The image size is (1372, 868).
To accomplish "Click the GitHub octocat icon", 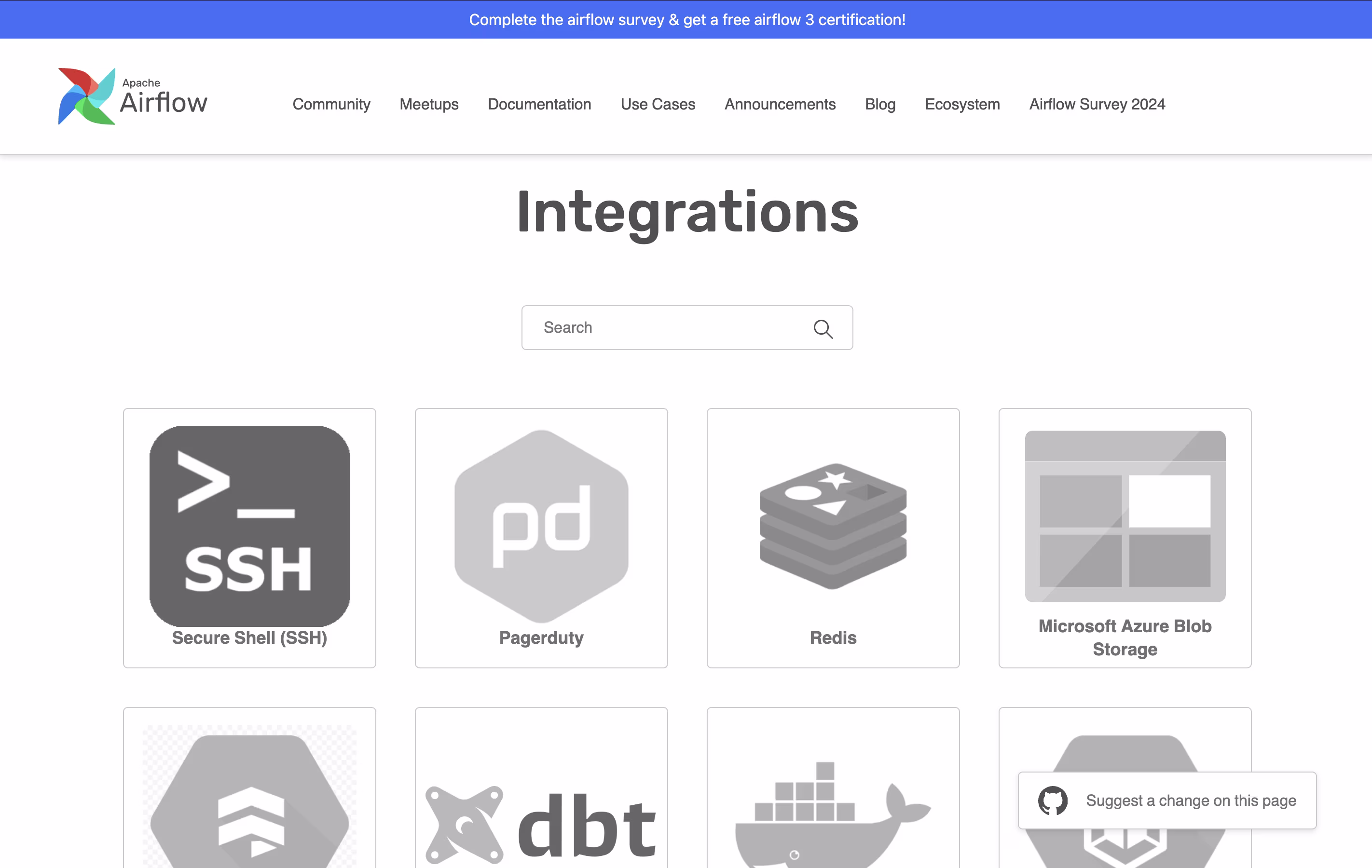I will point(1052,800).
